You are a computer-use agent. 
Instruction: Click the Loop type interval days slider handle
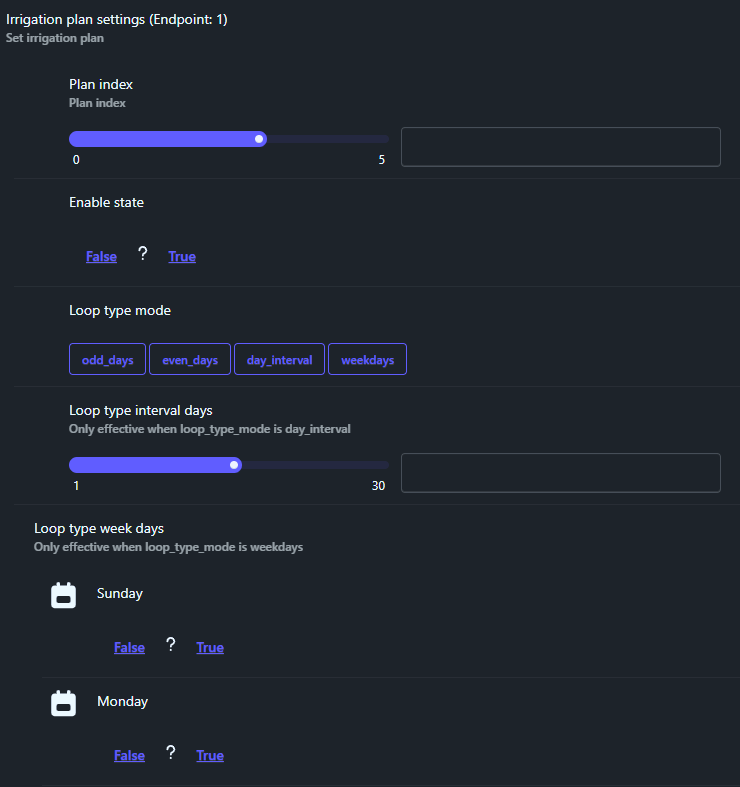(x=234, y=465)
